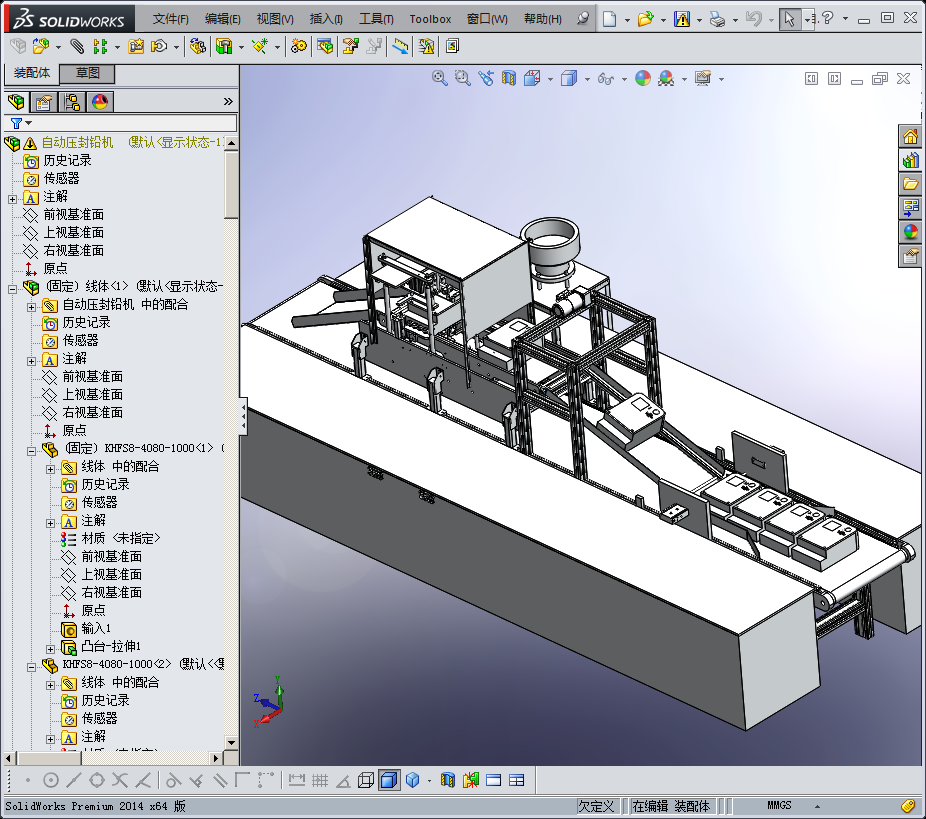Open the Toolbox menu

[430, 19]
